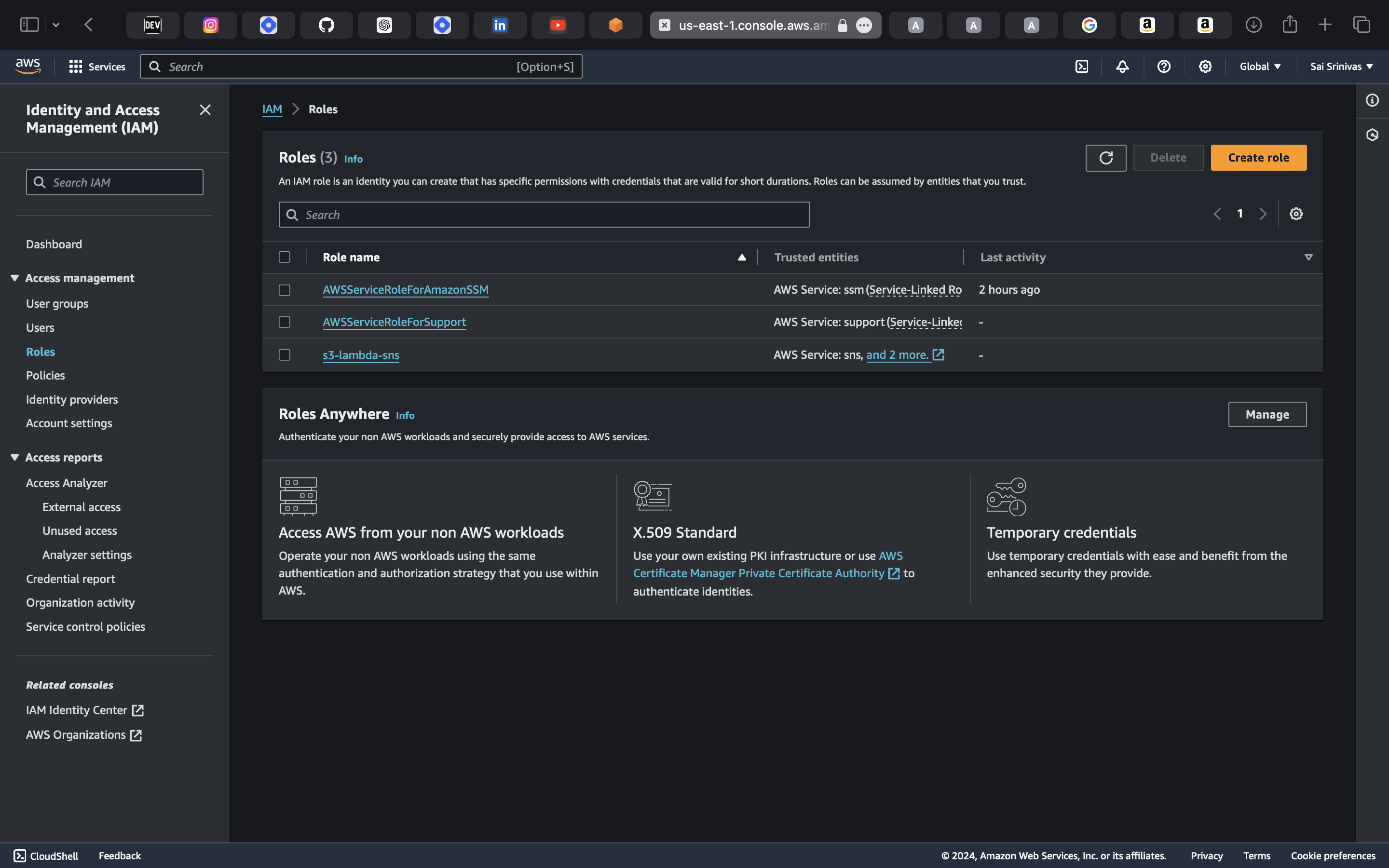Open table preferences gear icon

pos(1295,214)
